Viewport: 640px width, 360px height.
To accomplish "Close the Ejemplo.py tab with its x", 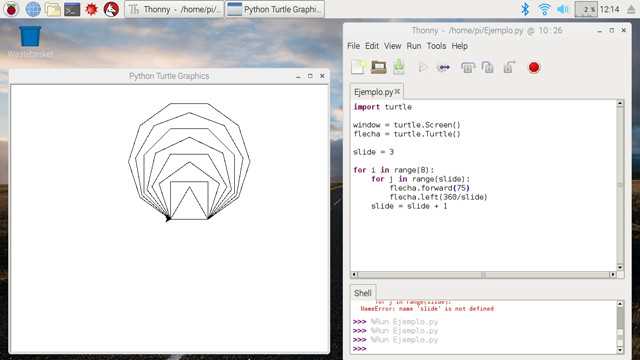I will pos(397,91).
